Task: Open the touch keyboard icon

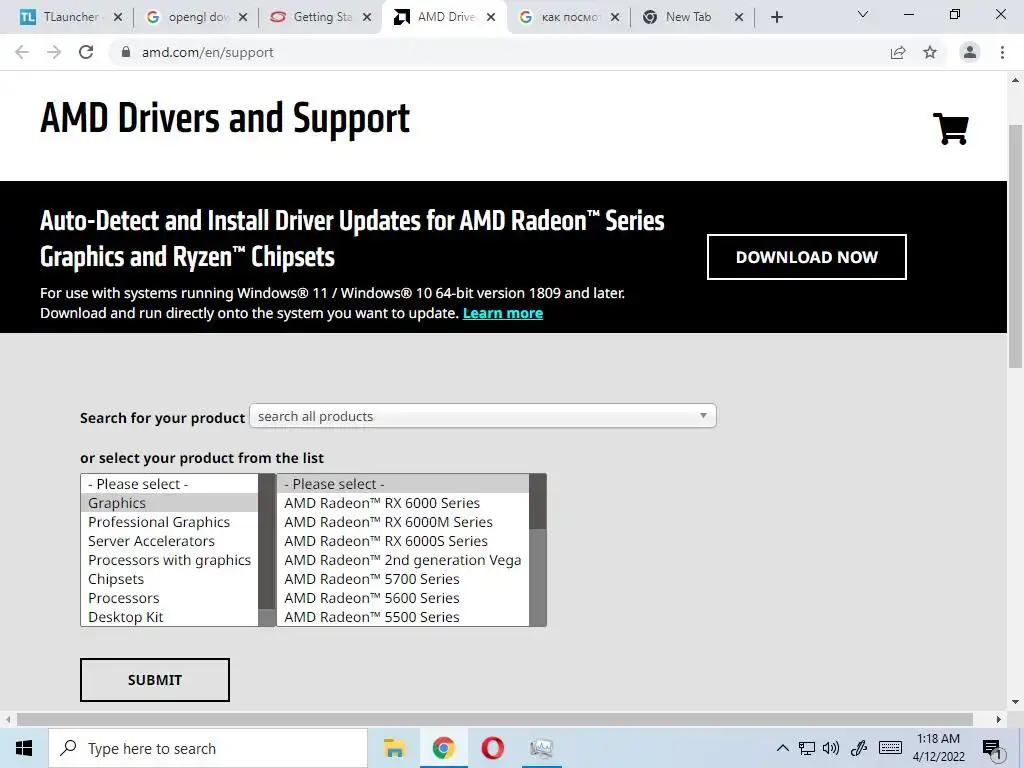Action: tap(890, 748)
